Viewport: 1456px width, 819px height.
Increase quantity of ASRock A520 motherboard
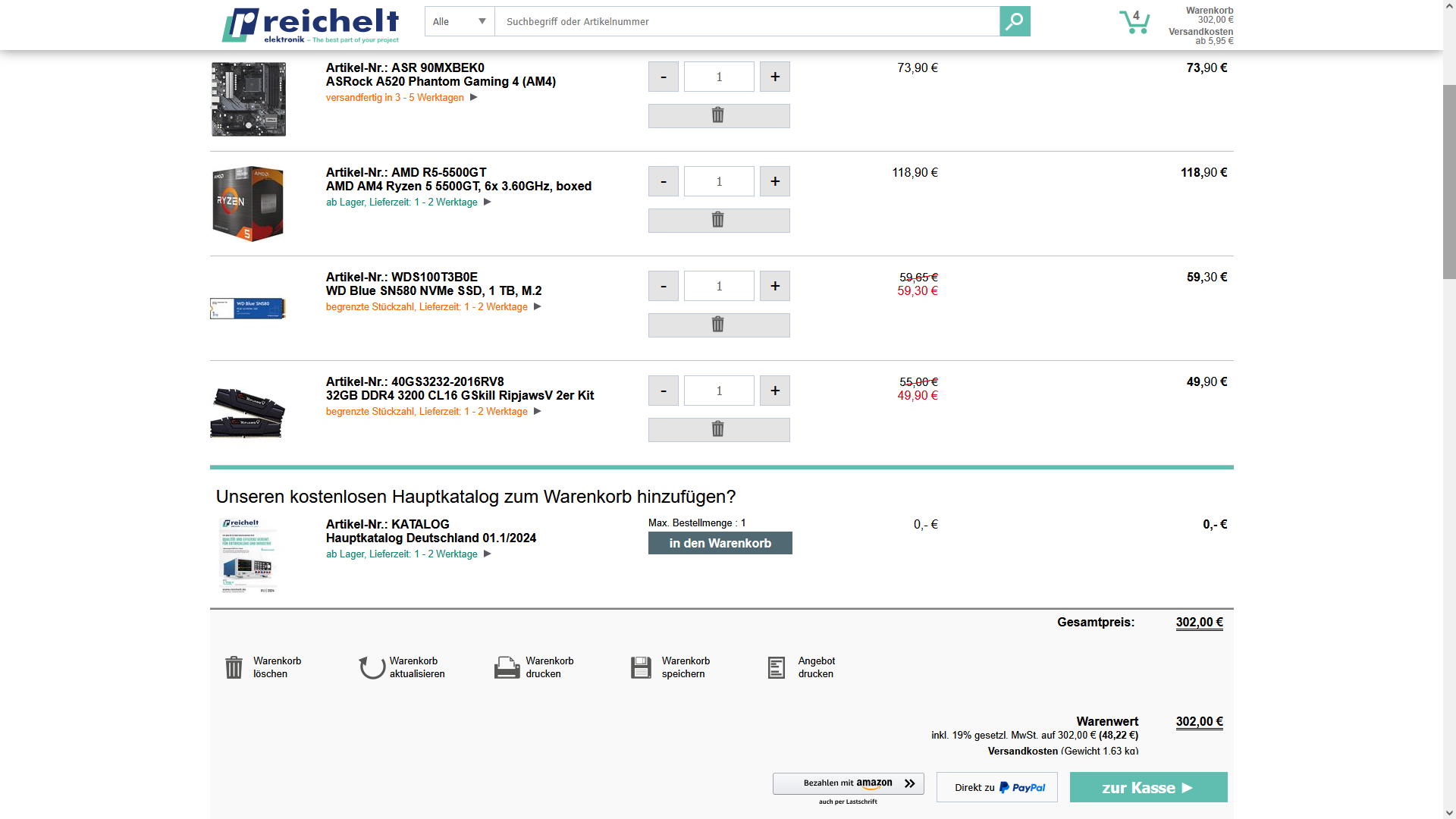pyautogui.click(x=774, y=77)
